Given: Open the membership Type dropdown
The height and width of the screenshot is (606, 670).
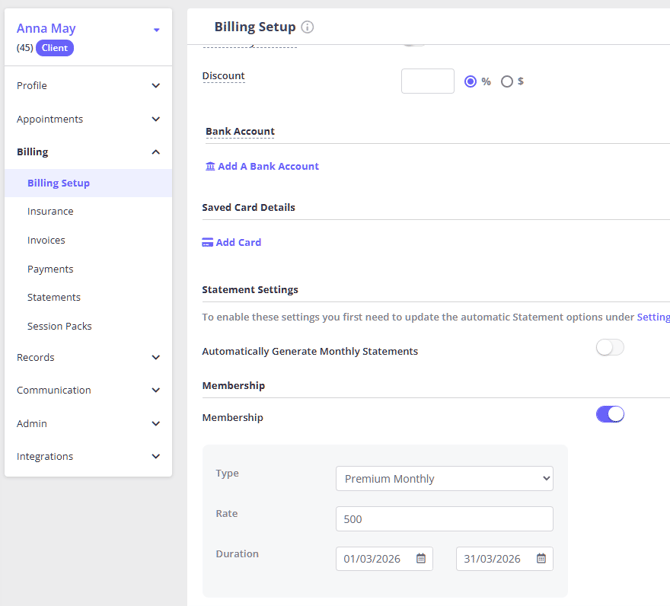Looking at the screenshot, I should pyautogui.click(x=444, y=479).
